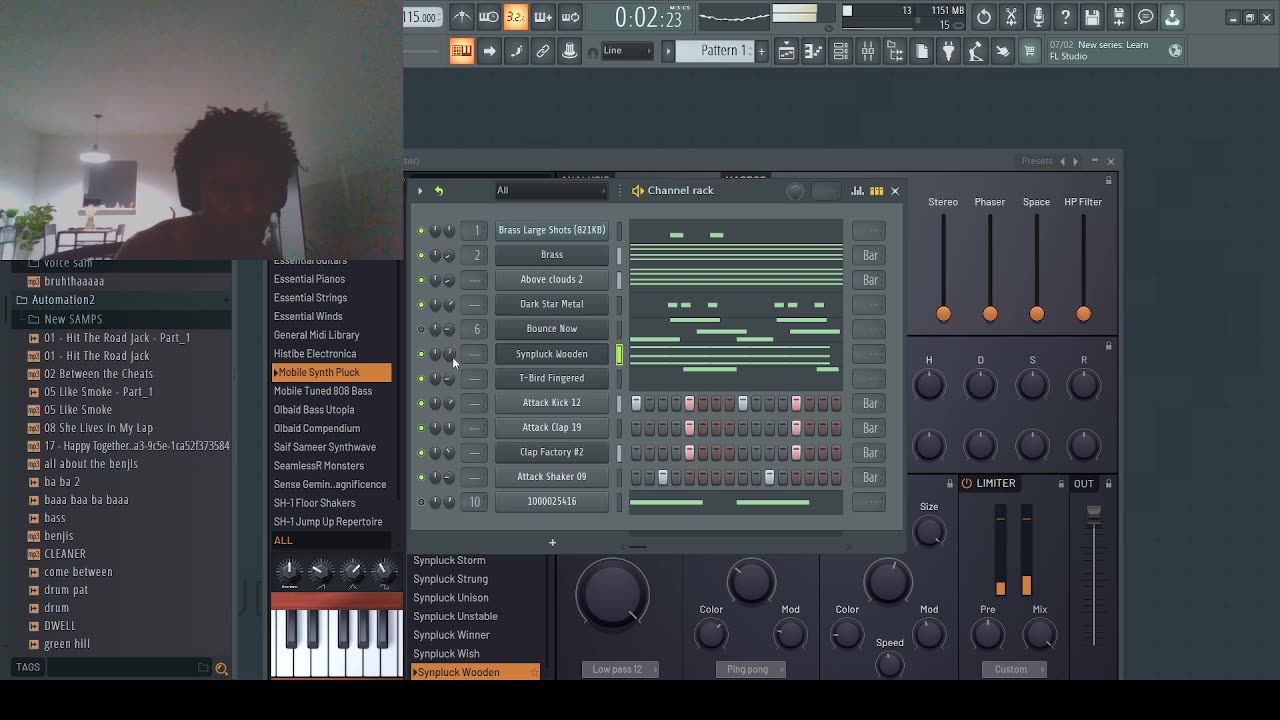This screenshot has height=720, width=1280.
Task: Open the Brass channel button
Action: click(x=552, y=255)
